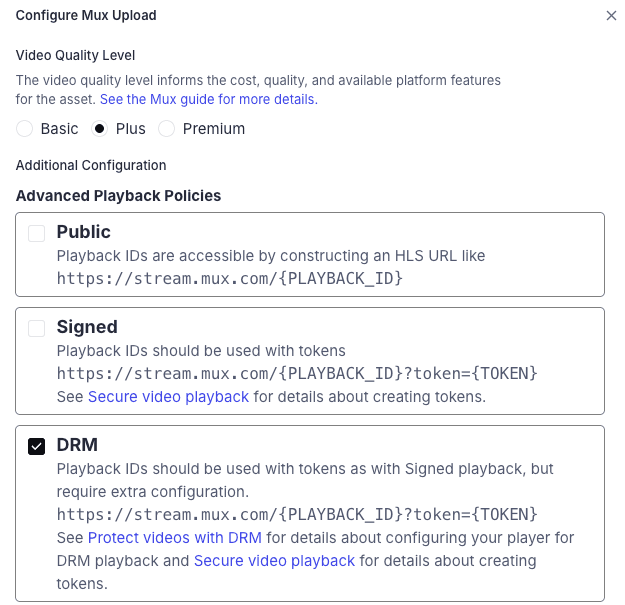Open Secure video playback link in DRM section
The width and height of the screenshot is (625, 605).
274,561
